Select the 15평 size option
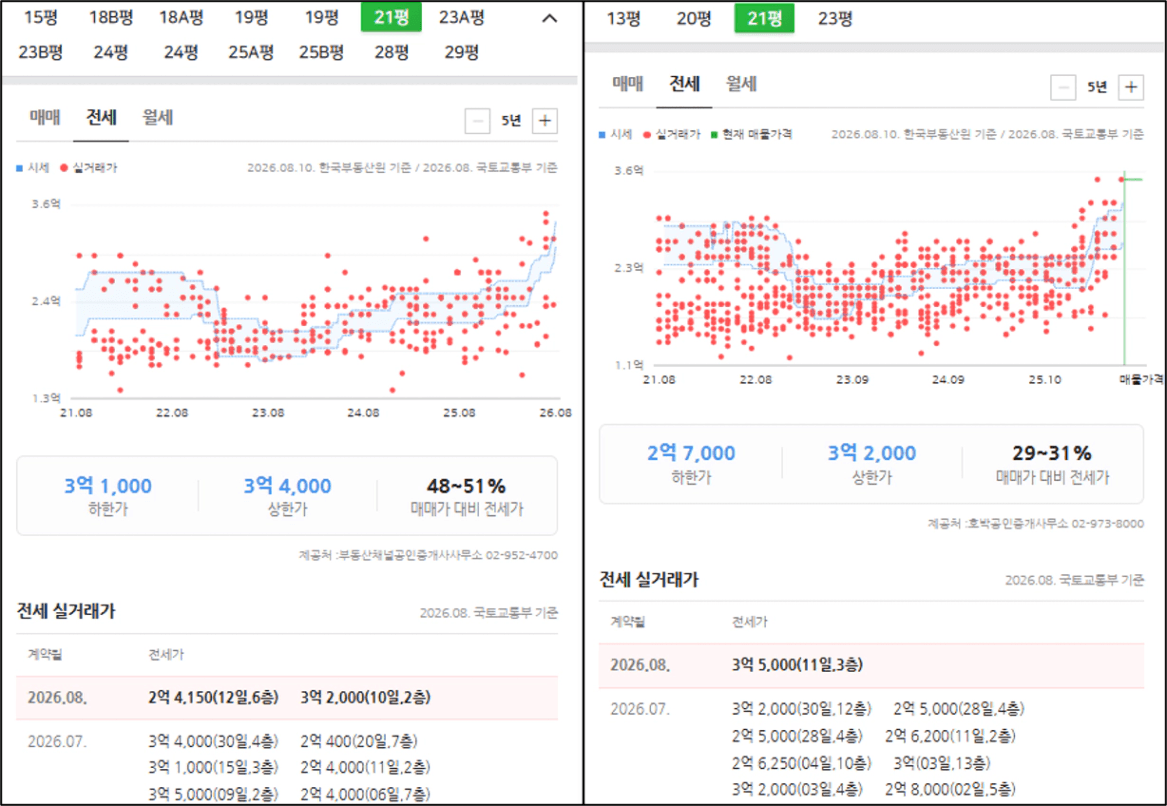 [40, 18]
